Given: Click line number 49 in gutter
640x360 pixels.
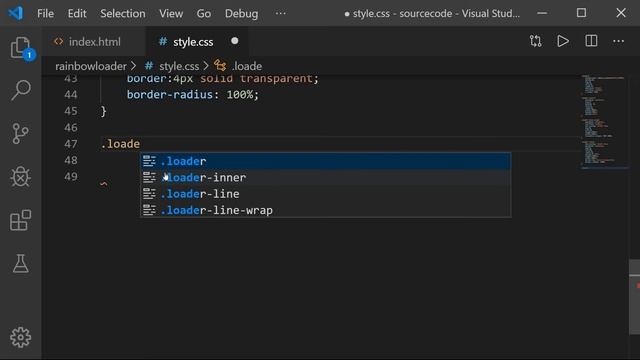Looking at the screenshot, I should coord(71,176).
